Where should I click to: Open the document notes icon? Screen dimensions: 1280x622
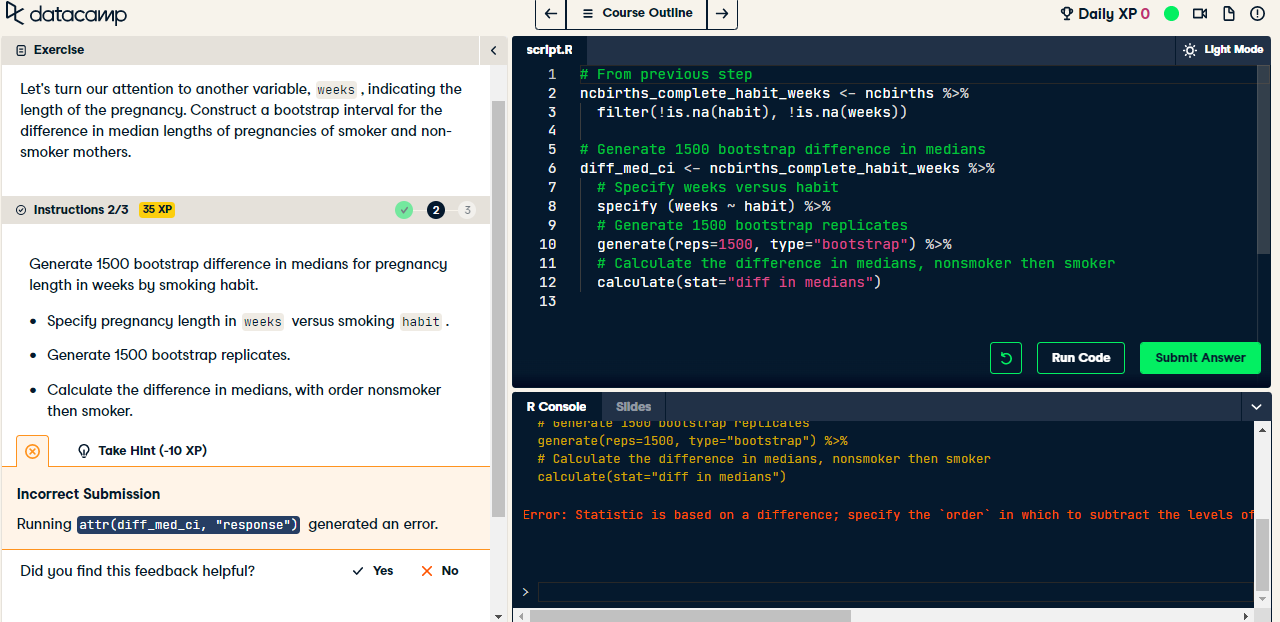[x=1229, y=14]
